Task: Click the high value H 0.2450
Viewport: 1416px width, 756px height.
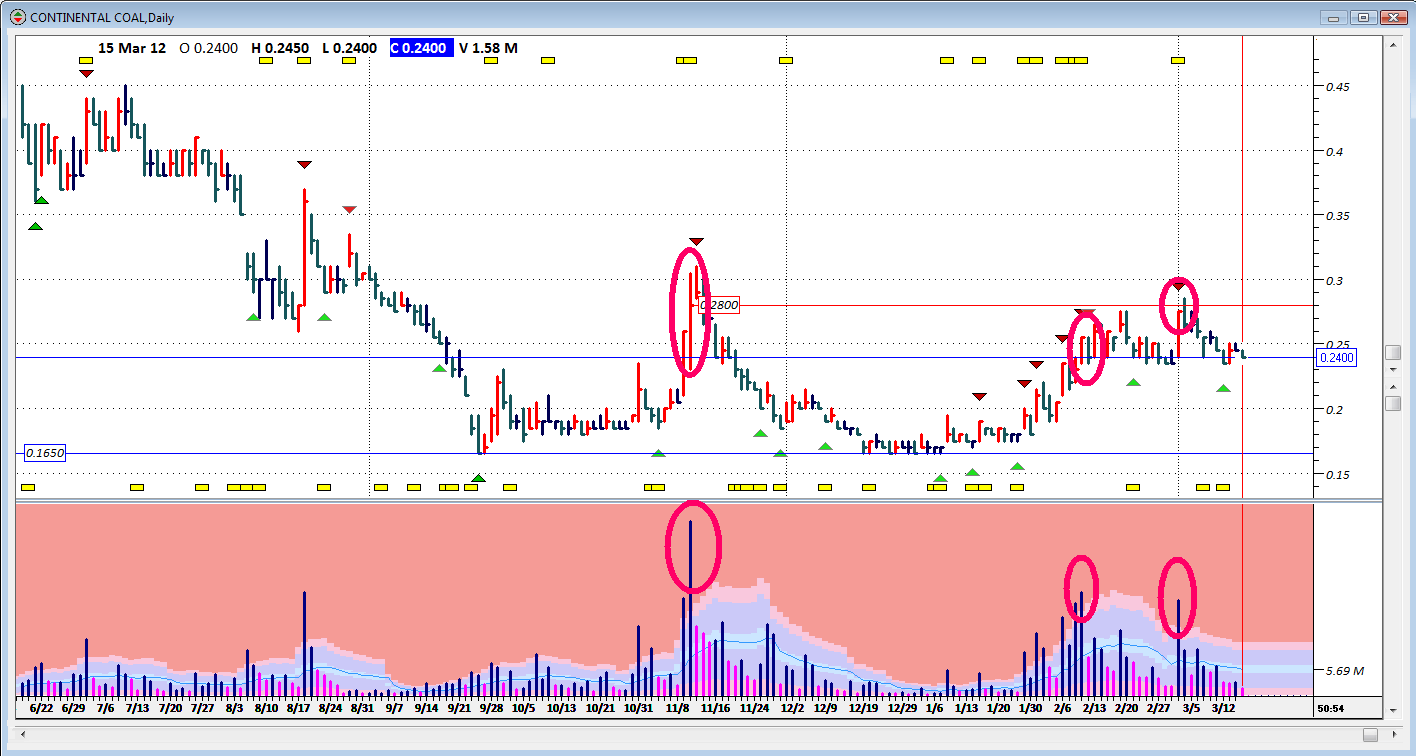Action: point(281,48)
